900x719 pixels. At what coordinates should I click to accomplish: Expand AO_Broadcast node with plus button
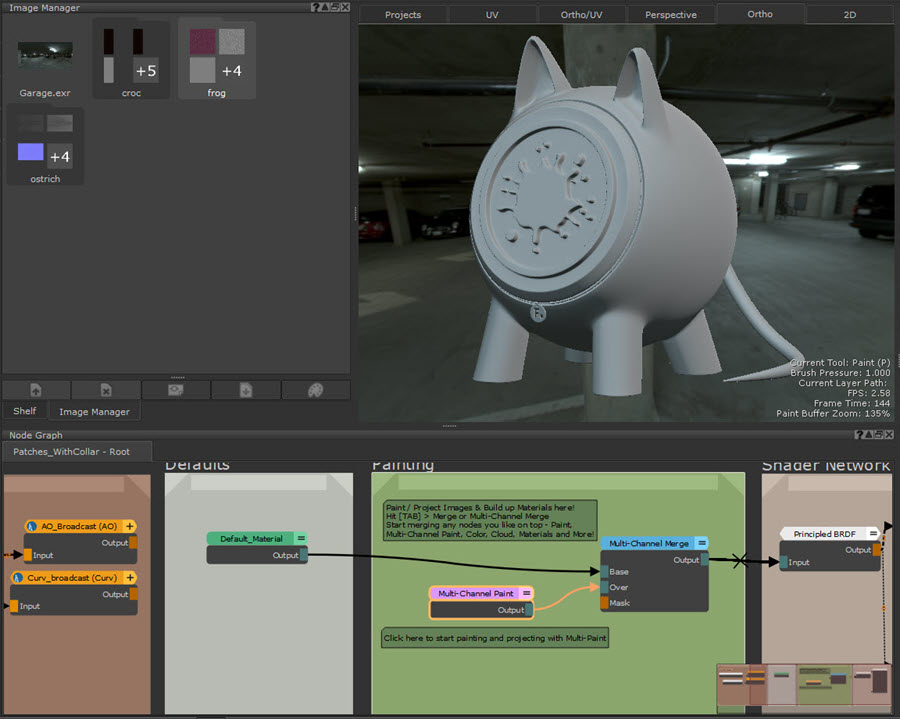(130, 526)
